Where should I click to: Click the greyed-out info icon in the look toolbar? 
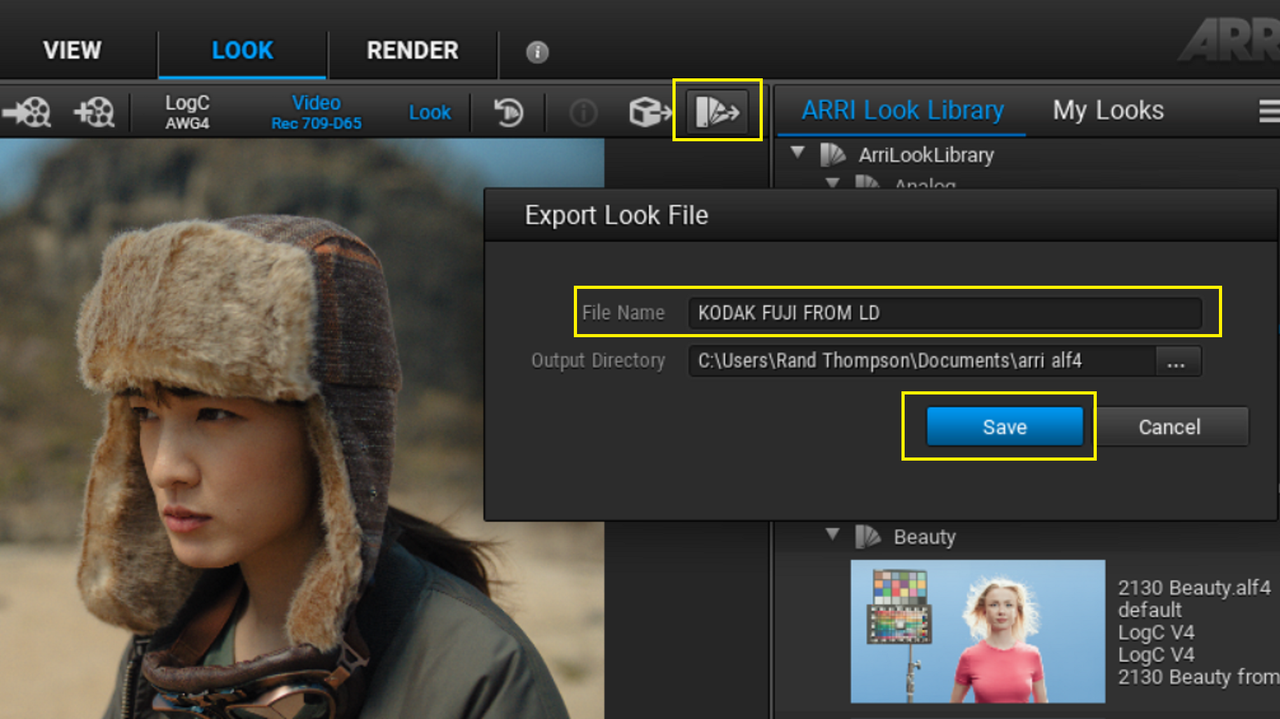tap(583, 113)
